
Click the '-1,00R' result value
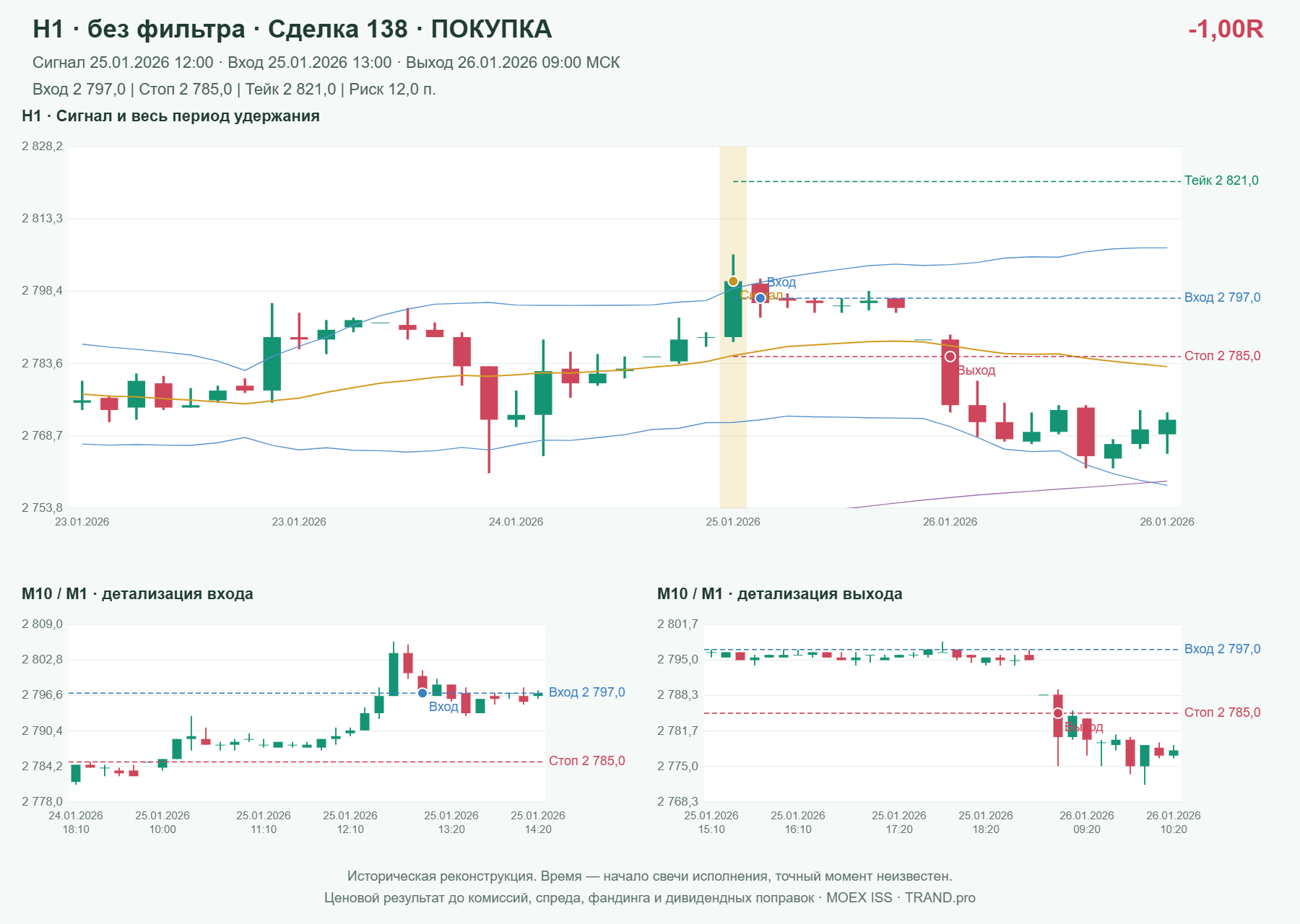click(1226, 29)
